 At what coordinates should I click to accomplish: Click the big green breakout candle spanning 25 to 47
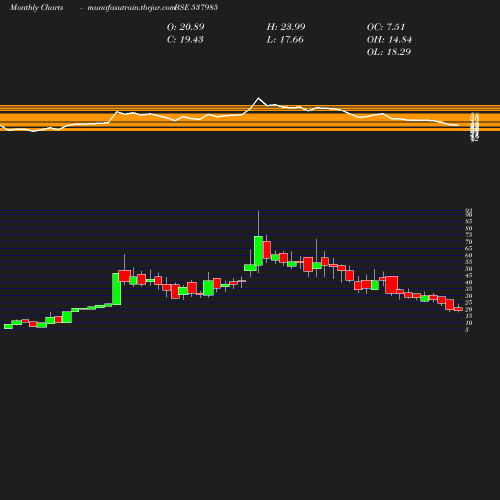(117, 289)
